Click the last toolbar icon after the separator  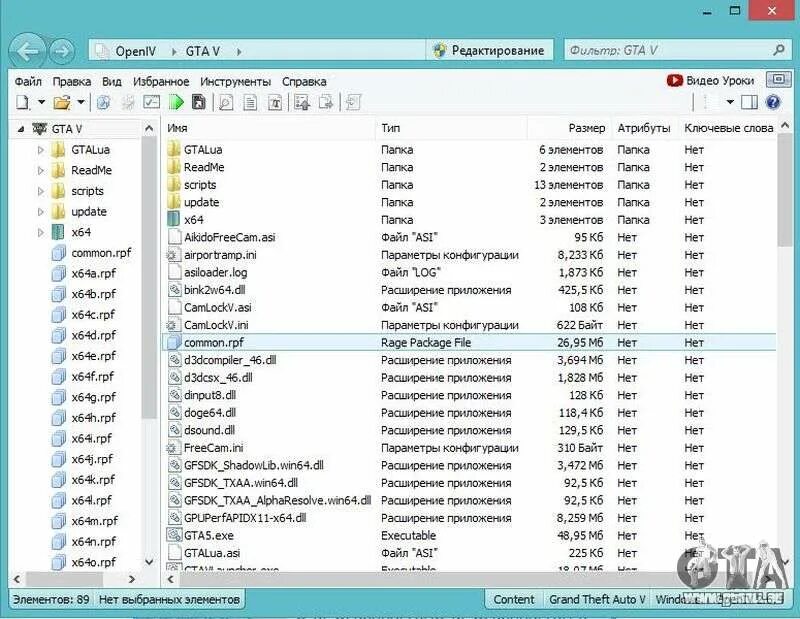tap(353, 103)
